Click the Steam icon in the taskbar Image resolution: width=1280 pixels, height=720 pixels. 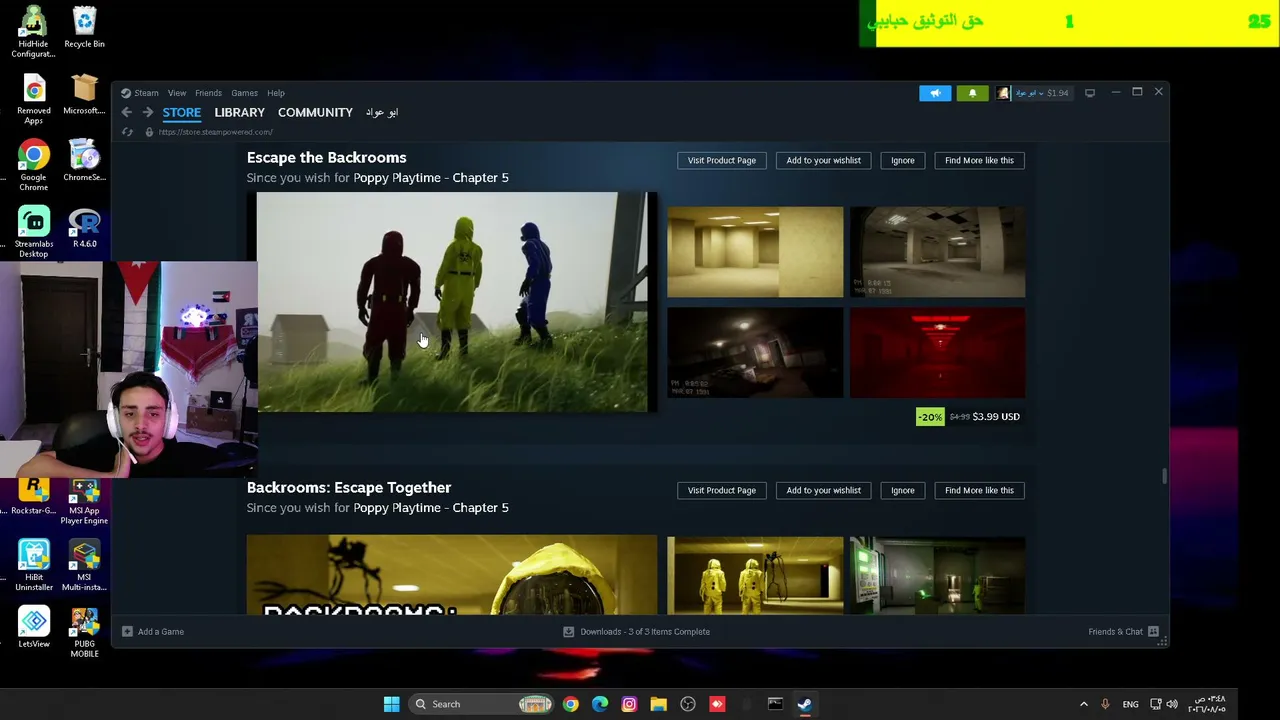click(x=804, y=704)
